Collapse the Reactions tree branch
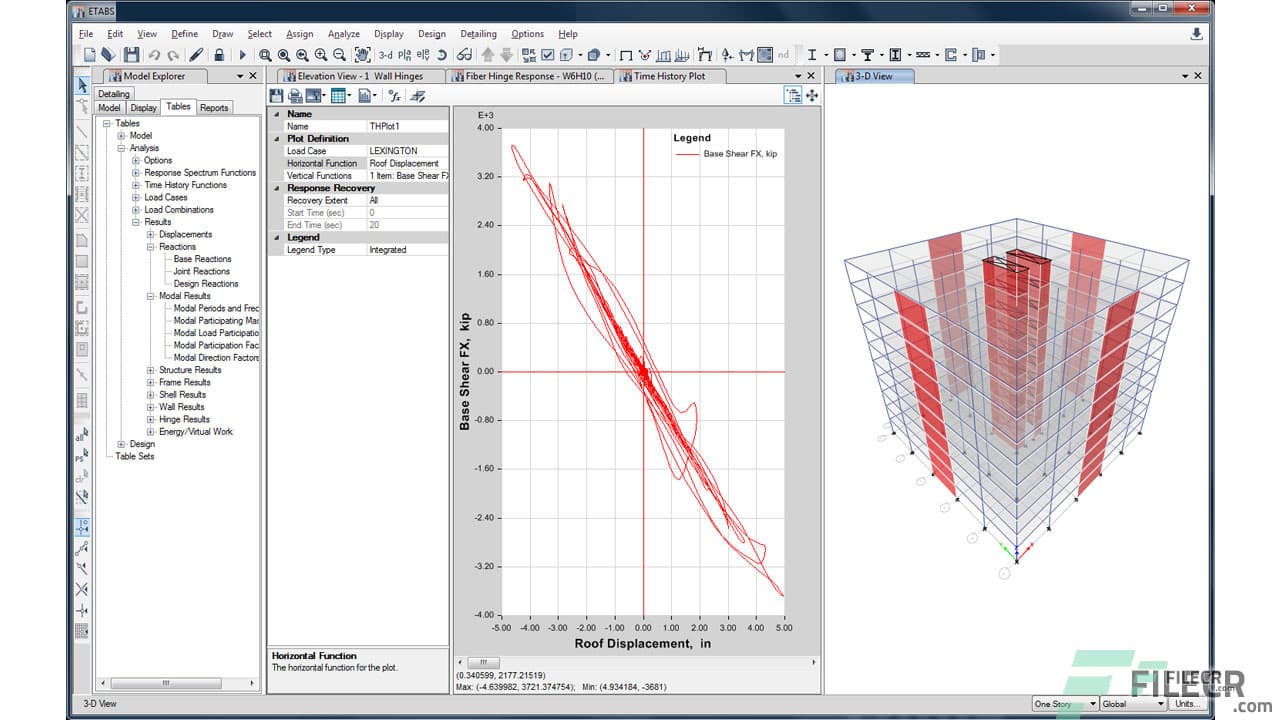Image resolution: width=1280 pixels, height=720 pixels. [148, 246]
